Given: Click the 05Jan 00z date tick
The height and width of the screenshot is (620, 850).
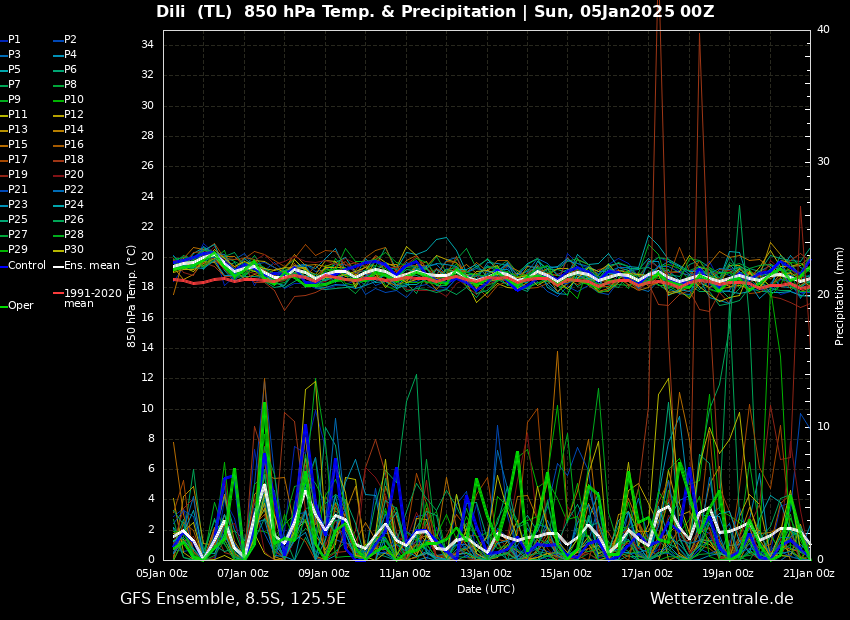Looking at the screenshot, I should [x=162, y=573].
